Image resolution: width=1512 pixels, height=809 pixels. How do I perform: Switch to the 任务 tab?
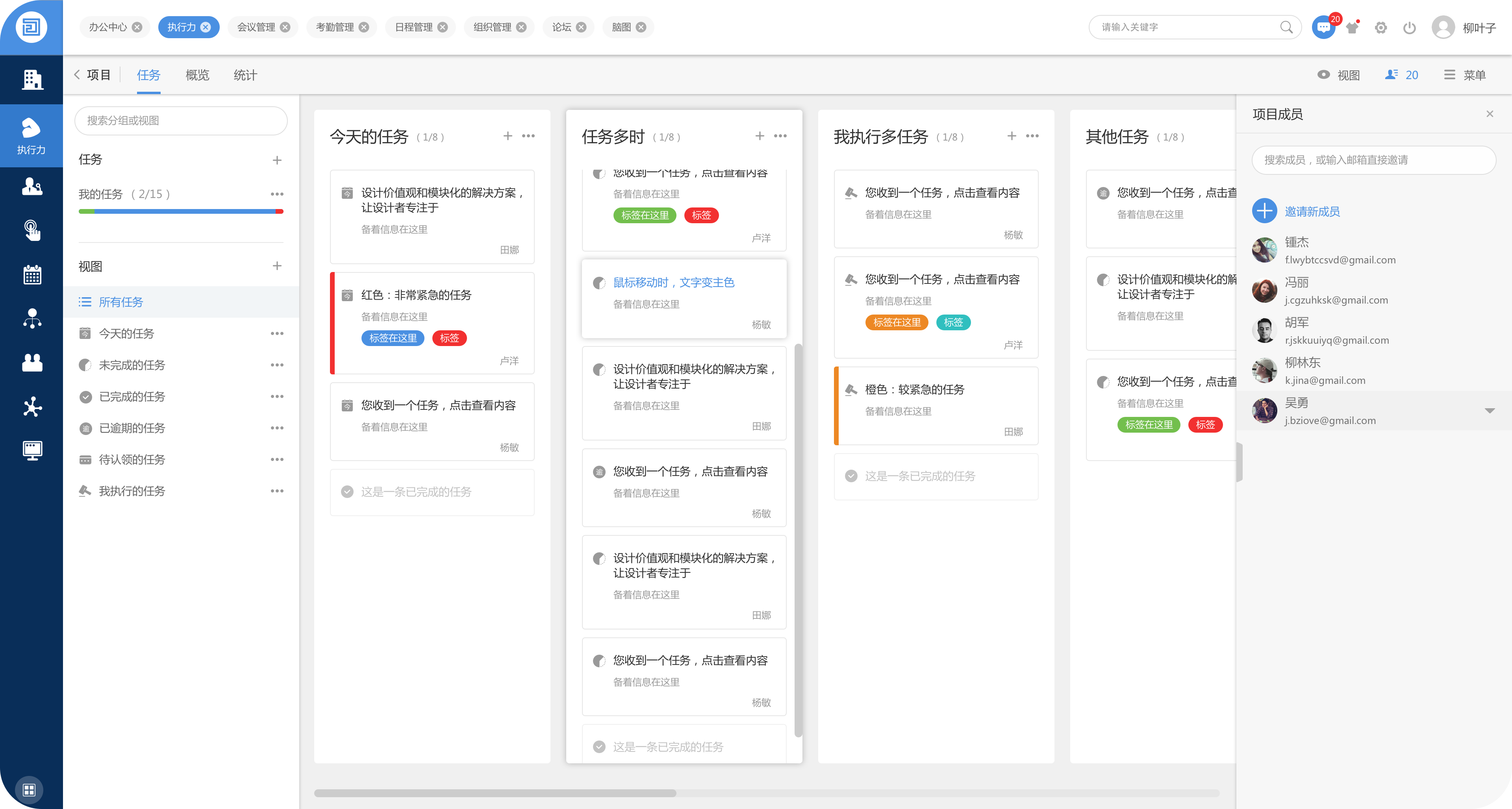(x=148, y=75)
